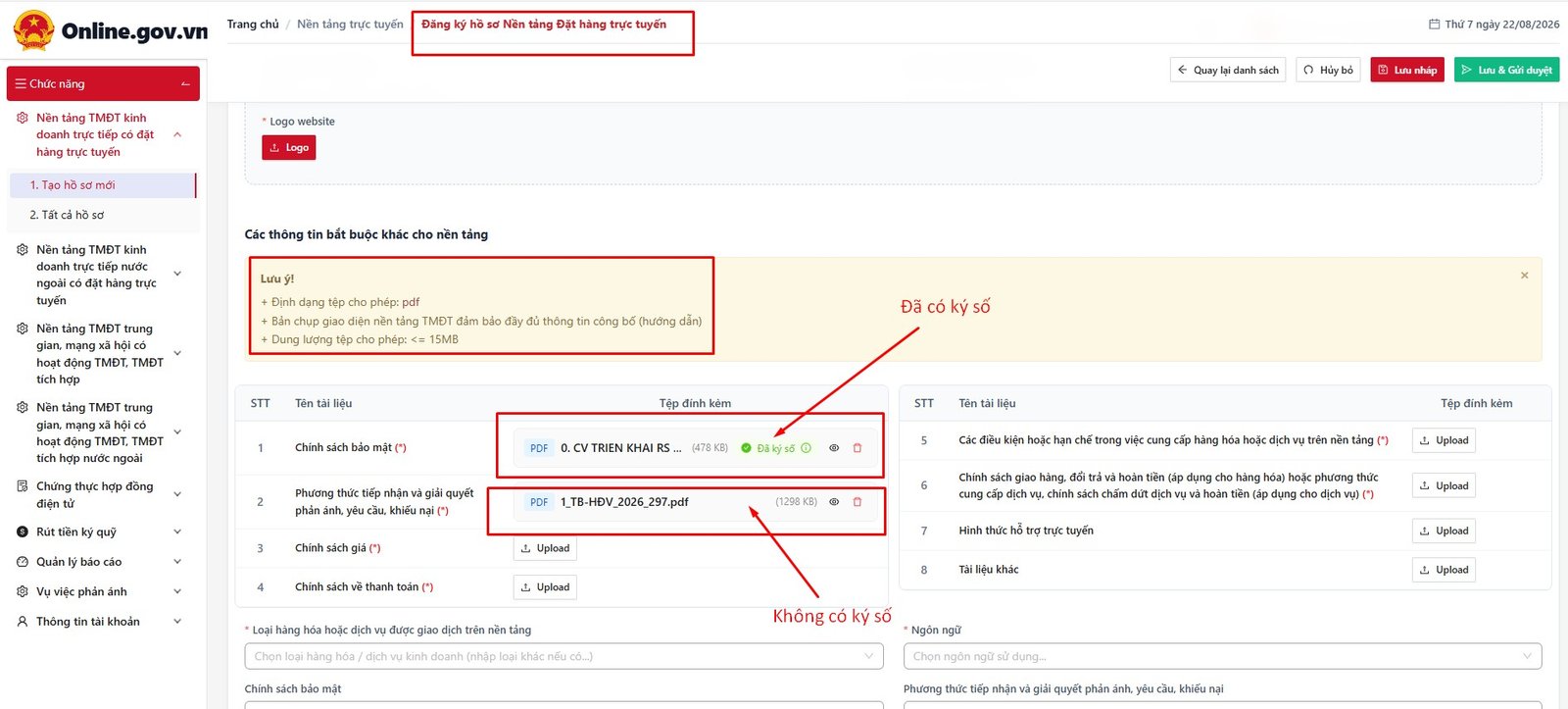This screenshot has width=1568, height=709.
Task: Open Nền tảng TMĐT trung gian, TMĐT tích hợp
Action: coord(100,354)
